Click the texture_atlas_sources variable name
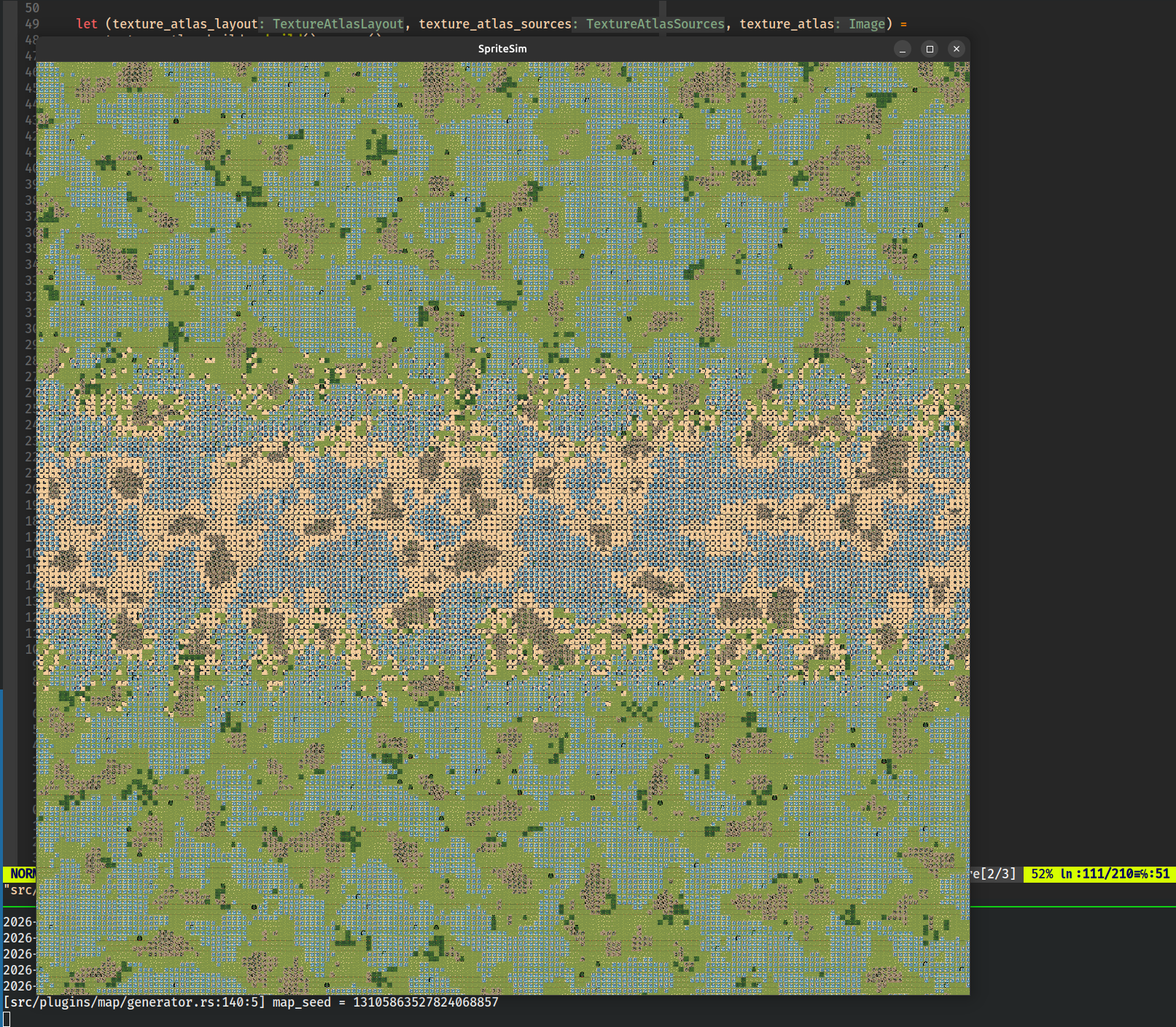1176x1027 pixels. 495,24
